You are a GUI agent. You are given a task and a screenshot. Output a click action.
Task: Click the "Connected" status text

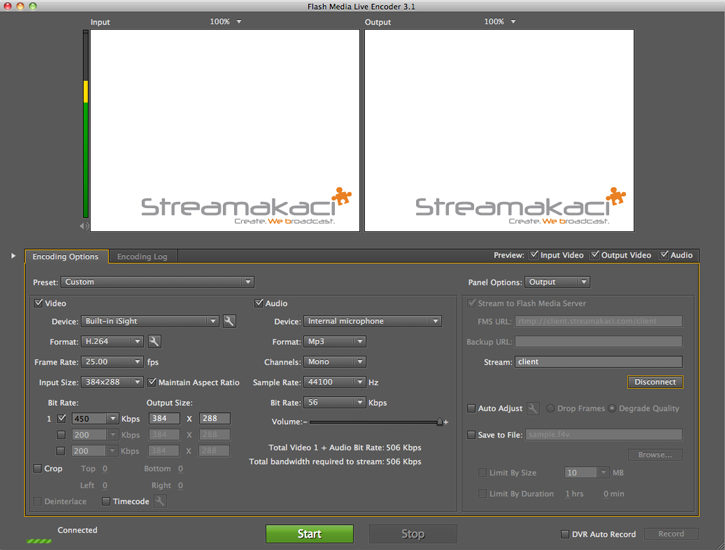77,530
